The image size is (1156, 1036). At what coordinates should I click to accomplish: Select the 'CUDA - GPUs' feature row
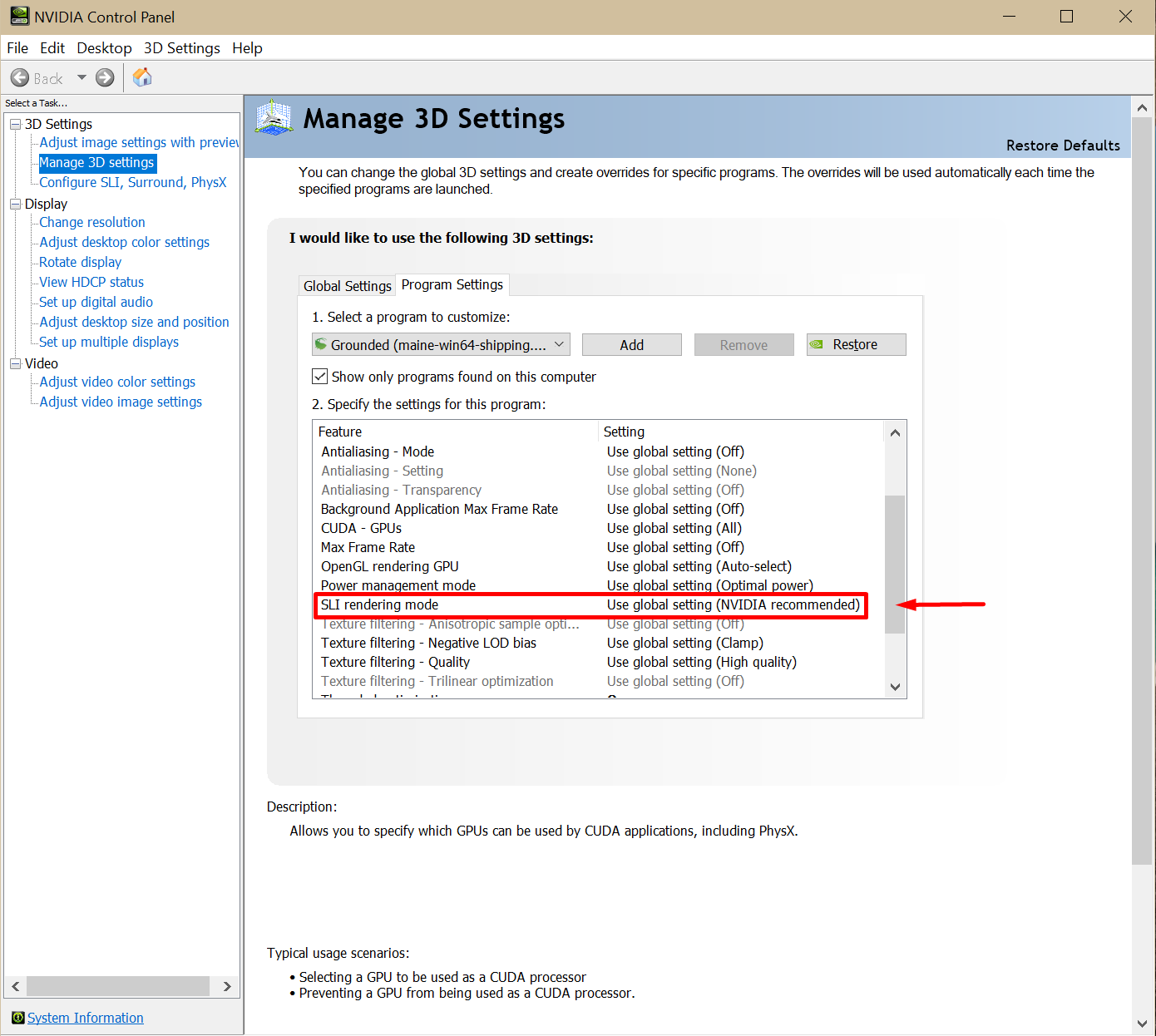598,528
